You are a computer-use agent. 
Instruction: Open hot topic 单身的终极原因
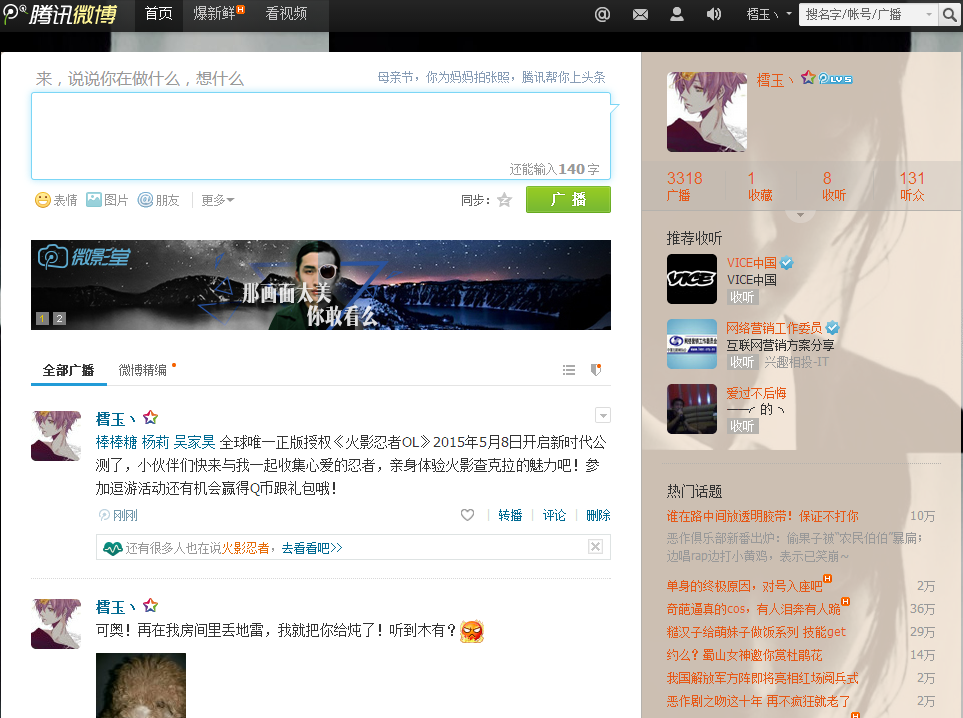745,586
